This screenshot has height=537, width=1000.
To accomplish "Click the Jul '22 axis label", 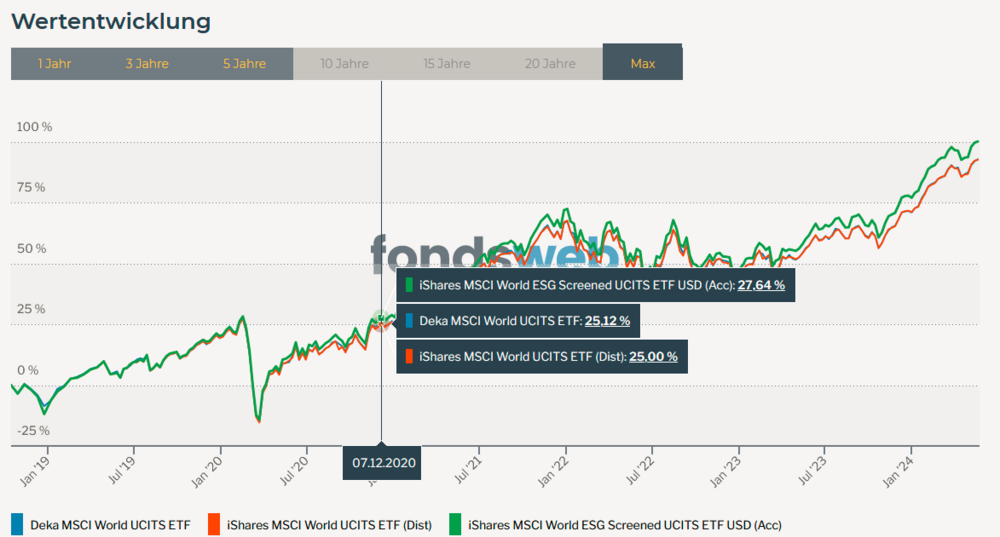I will click(x=641, y=471).
